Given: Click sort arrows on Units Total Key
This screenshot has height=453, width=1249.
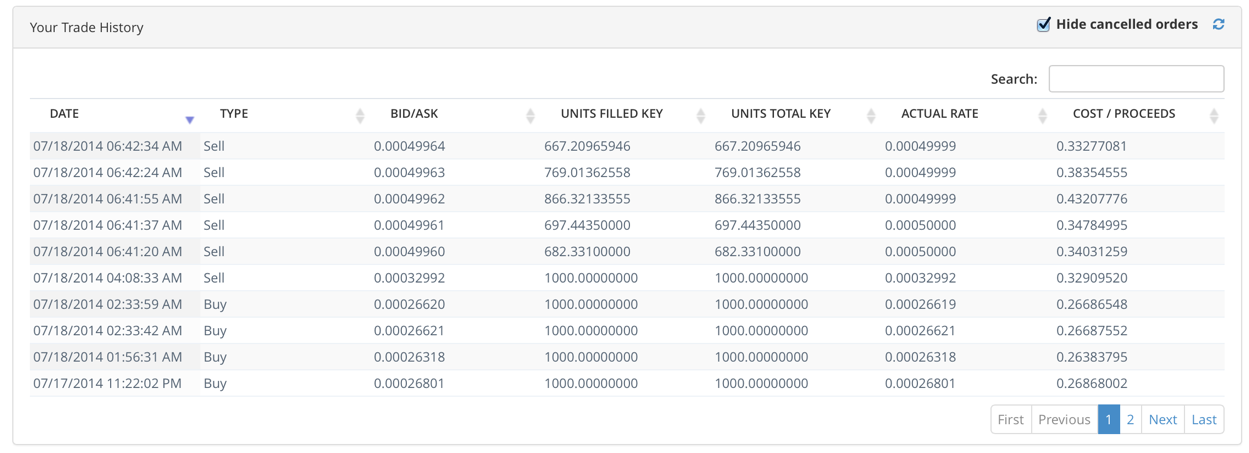Looking at the screenshot, I should click(871, 116).
